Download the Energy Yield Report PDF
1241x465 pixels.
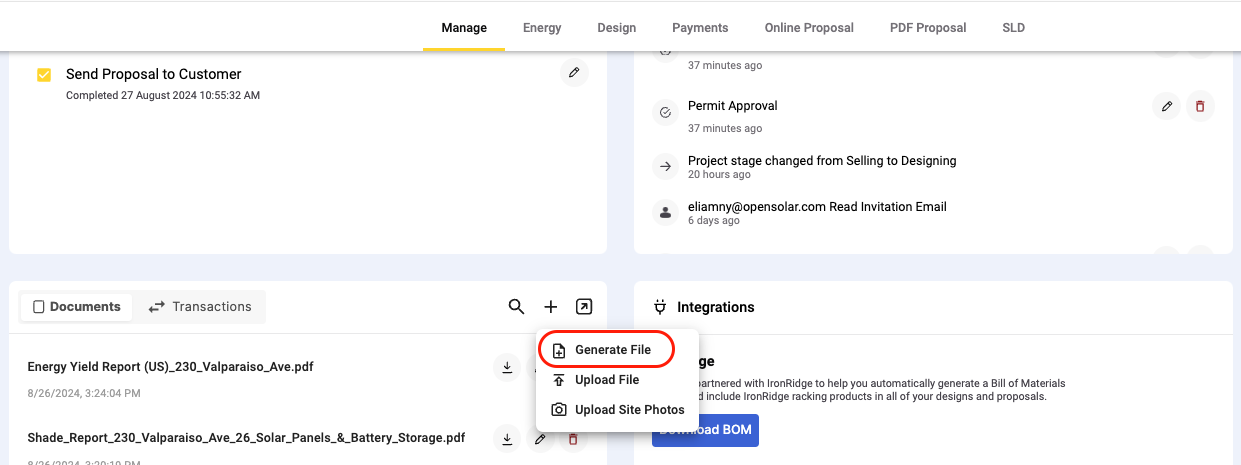coord(508,368)
